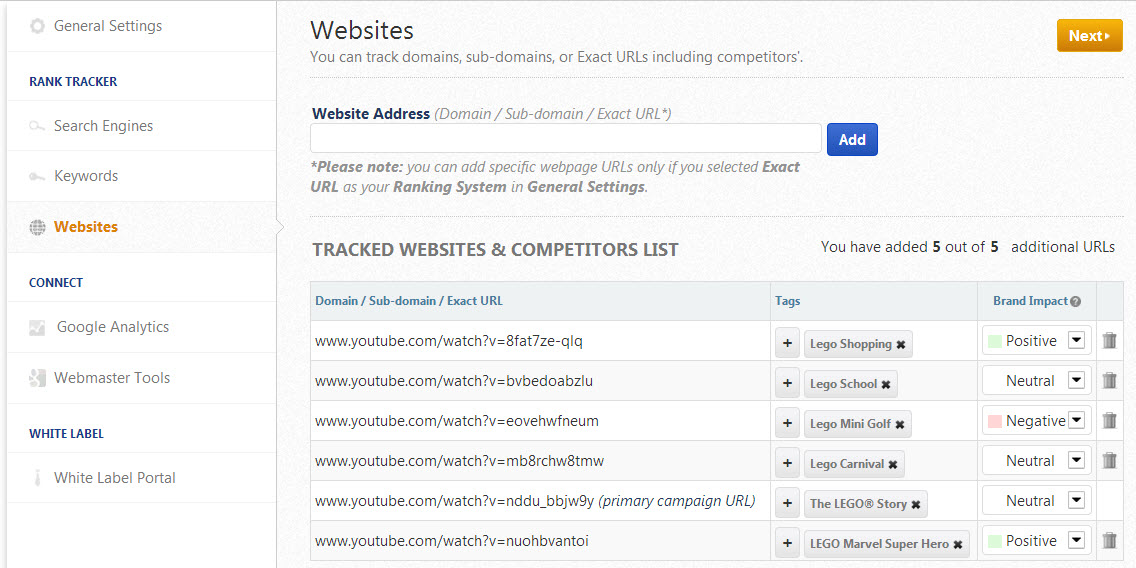The height and width of the screenshot is (568, 1136).
Task: Click the Domain / Sub-domain / Exact URL header
Action: click(x=409, y=301)
